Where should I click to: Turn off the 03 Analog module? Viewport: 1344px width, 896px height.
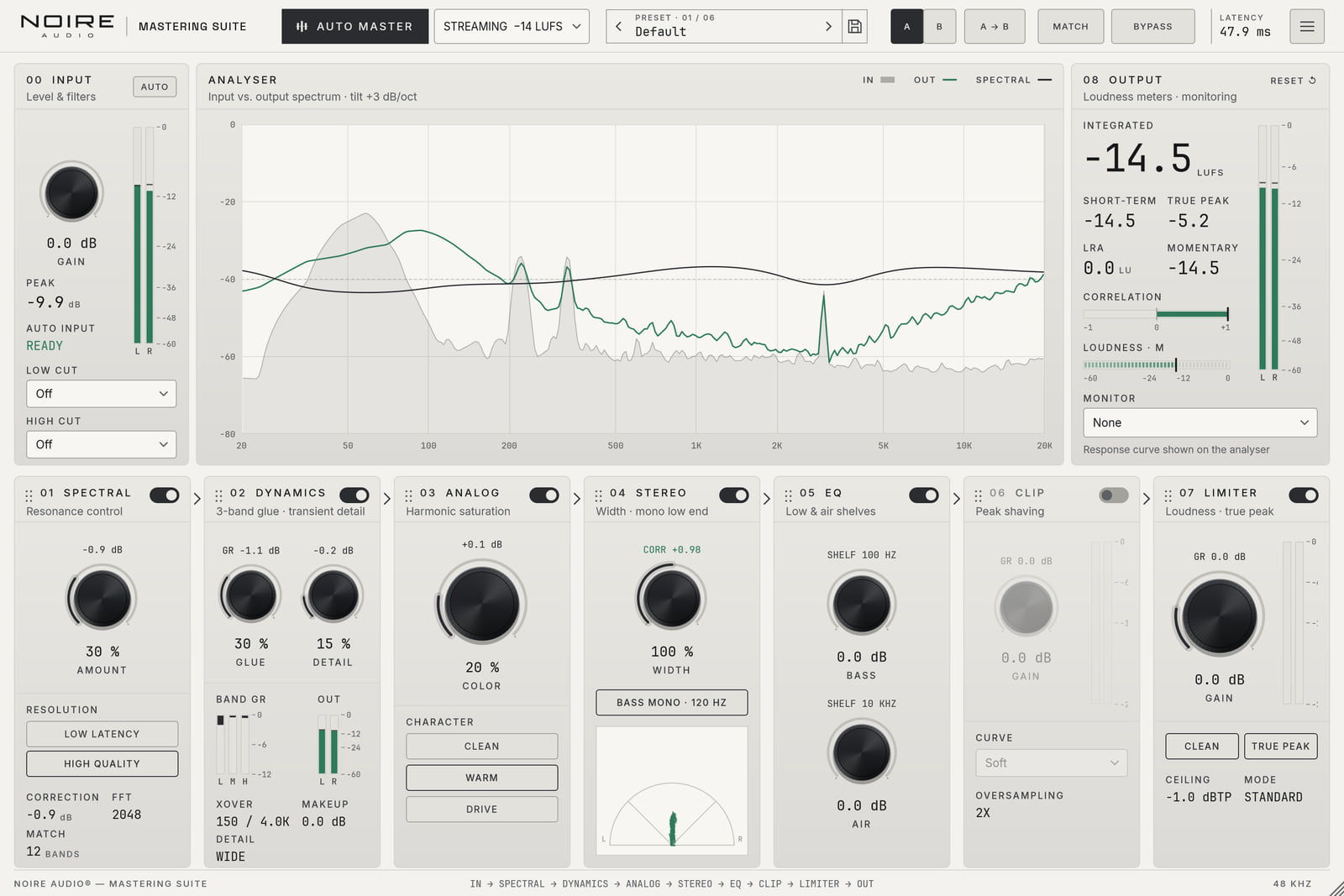(x=544, y=495)
